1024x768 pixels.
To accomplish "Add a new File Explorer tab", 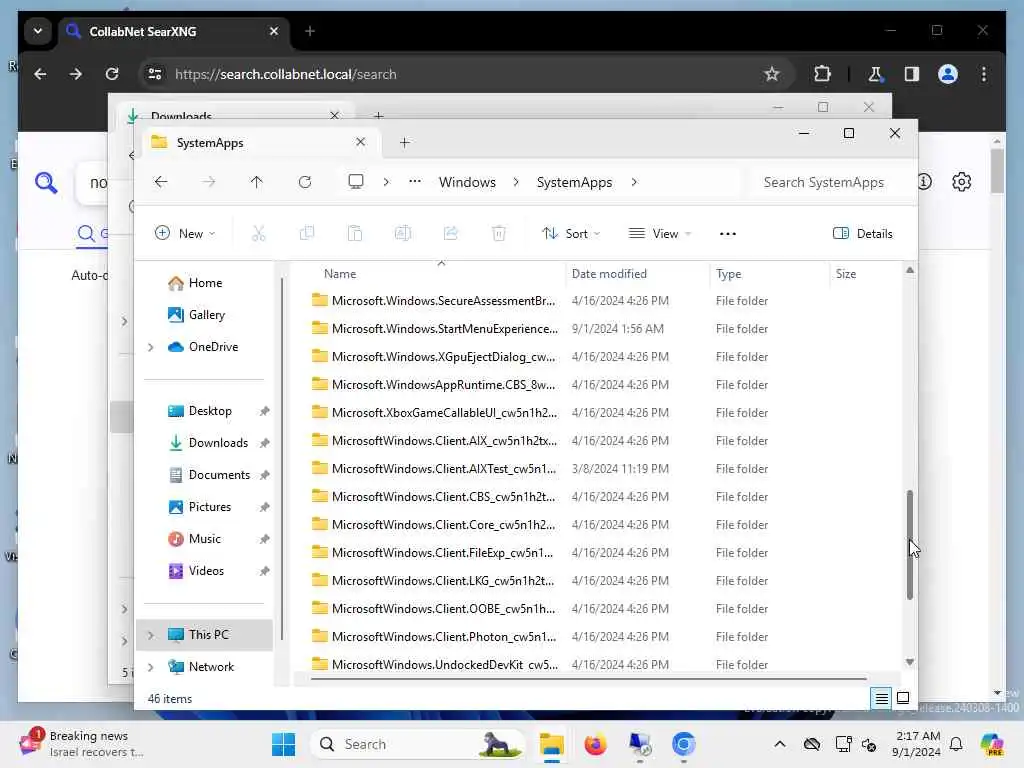I will (x=404, y=142).
